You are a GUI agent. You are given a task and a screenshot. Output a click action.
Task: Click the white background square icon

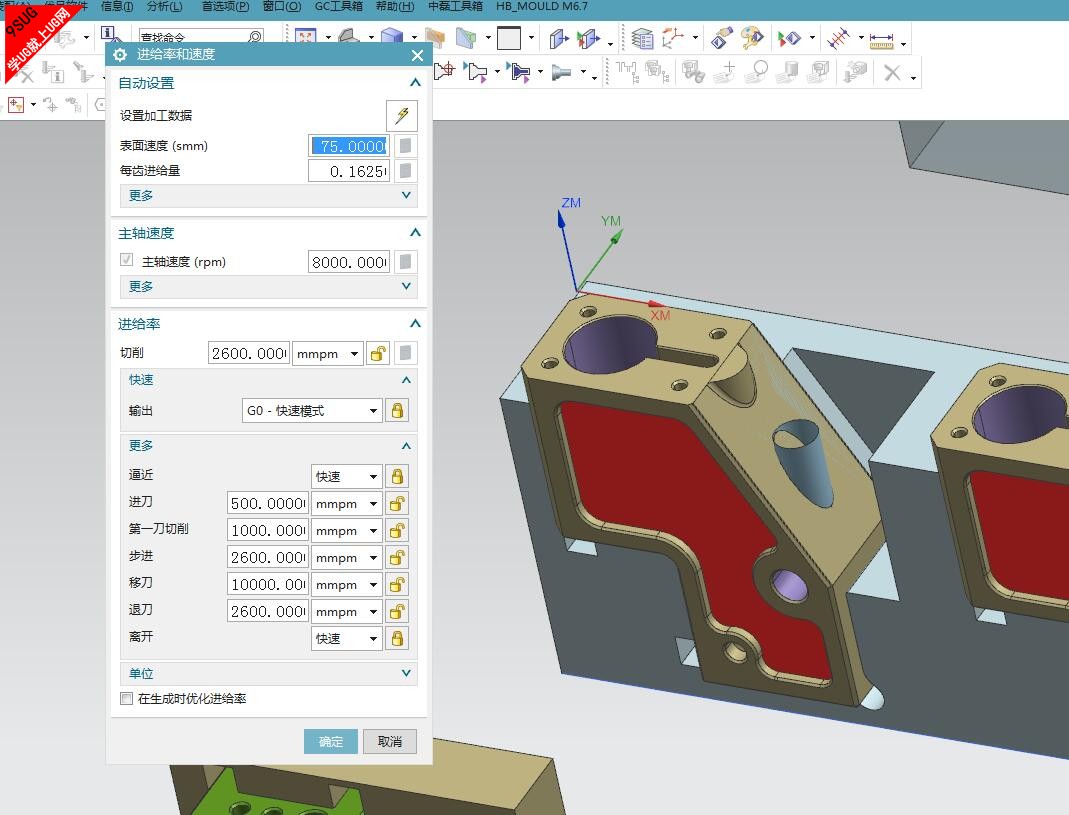click(509, 38)
